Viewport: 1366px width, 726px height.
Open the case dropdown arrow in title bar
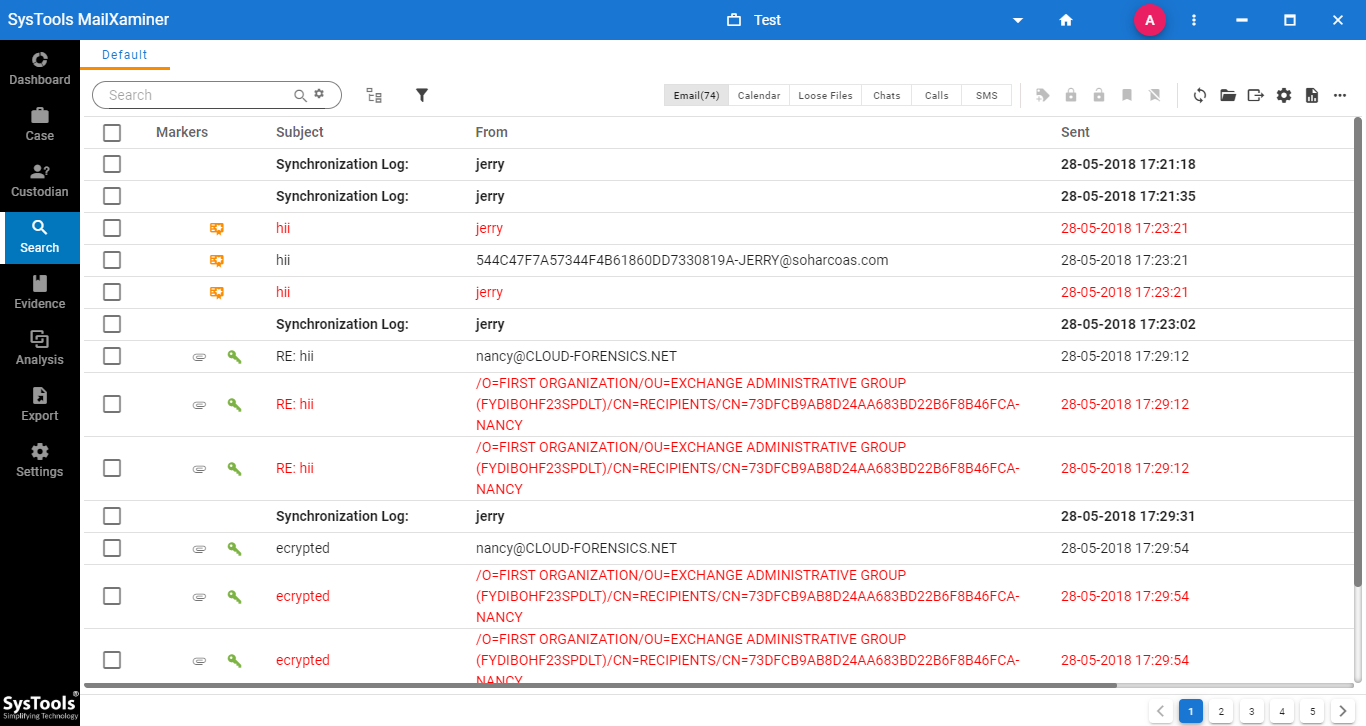point(1018,20)
